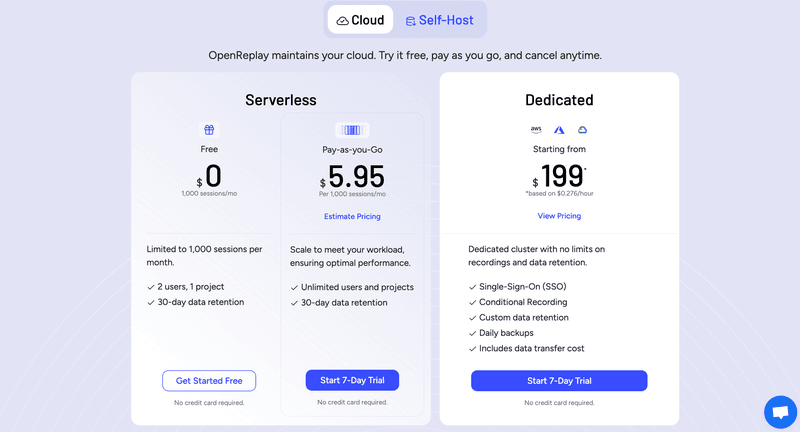Click the Get Started Free button
800x432 pixels.
209,380
